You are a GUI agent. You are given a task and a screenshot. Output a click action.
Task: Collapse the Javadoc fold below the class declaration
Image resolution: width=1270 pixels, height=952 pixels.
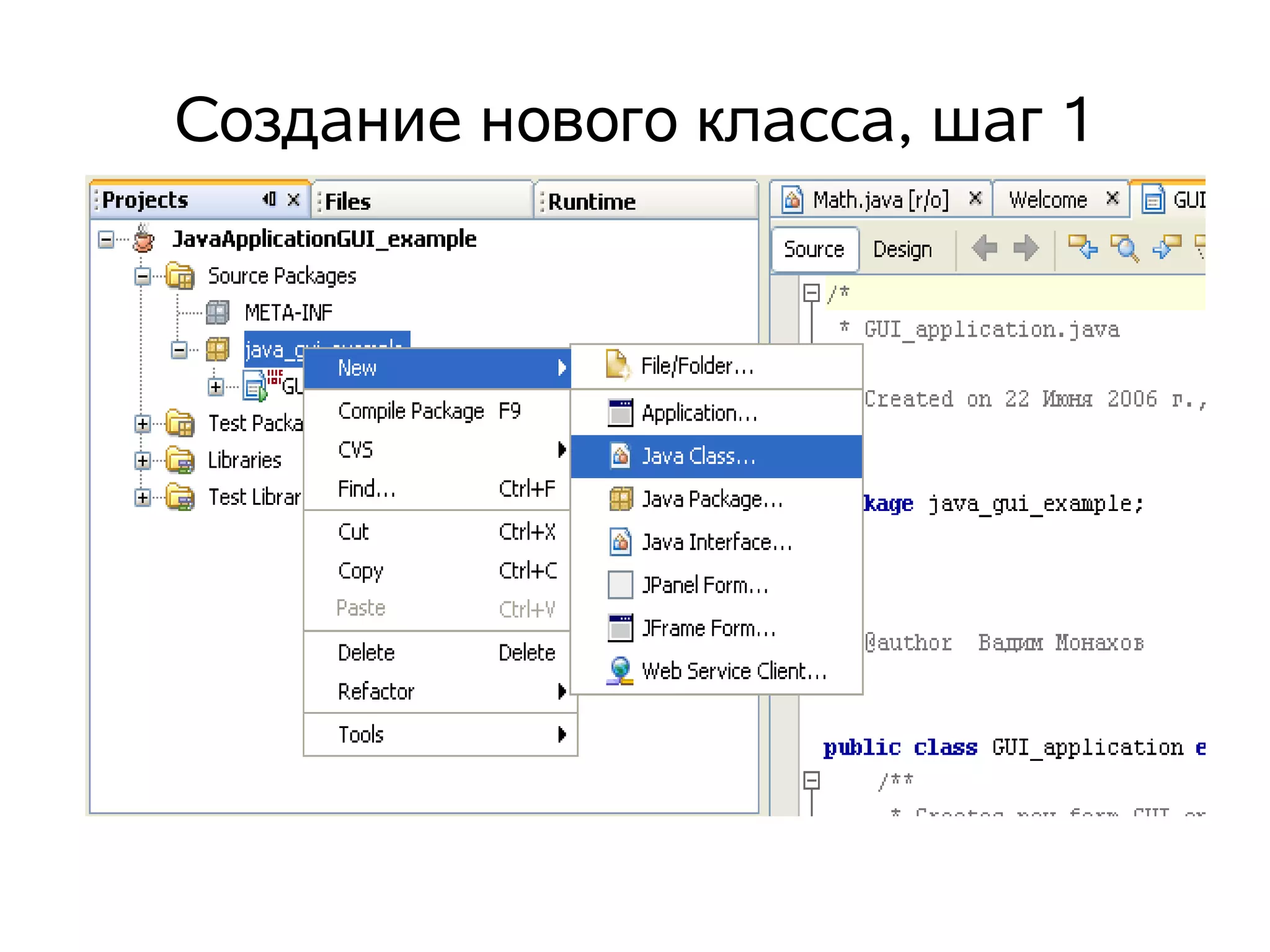811,780
